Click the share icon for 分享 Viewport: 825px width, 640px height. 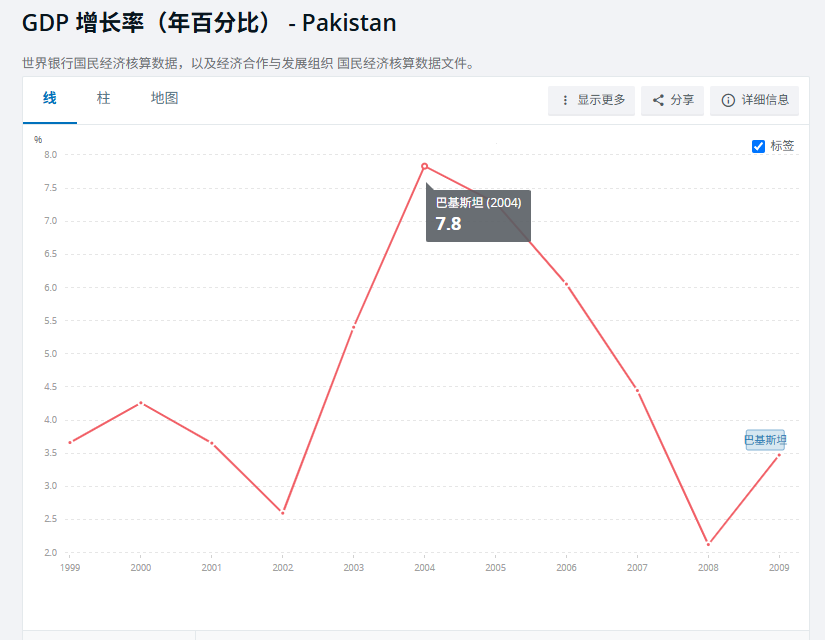[658, 100]
